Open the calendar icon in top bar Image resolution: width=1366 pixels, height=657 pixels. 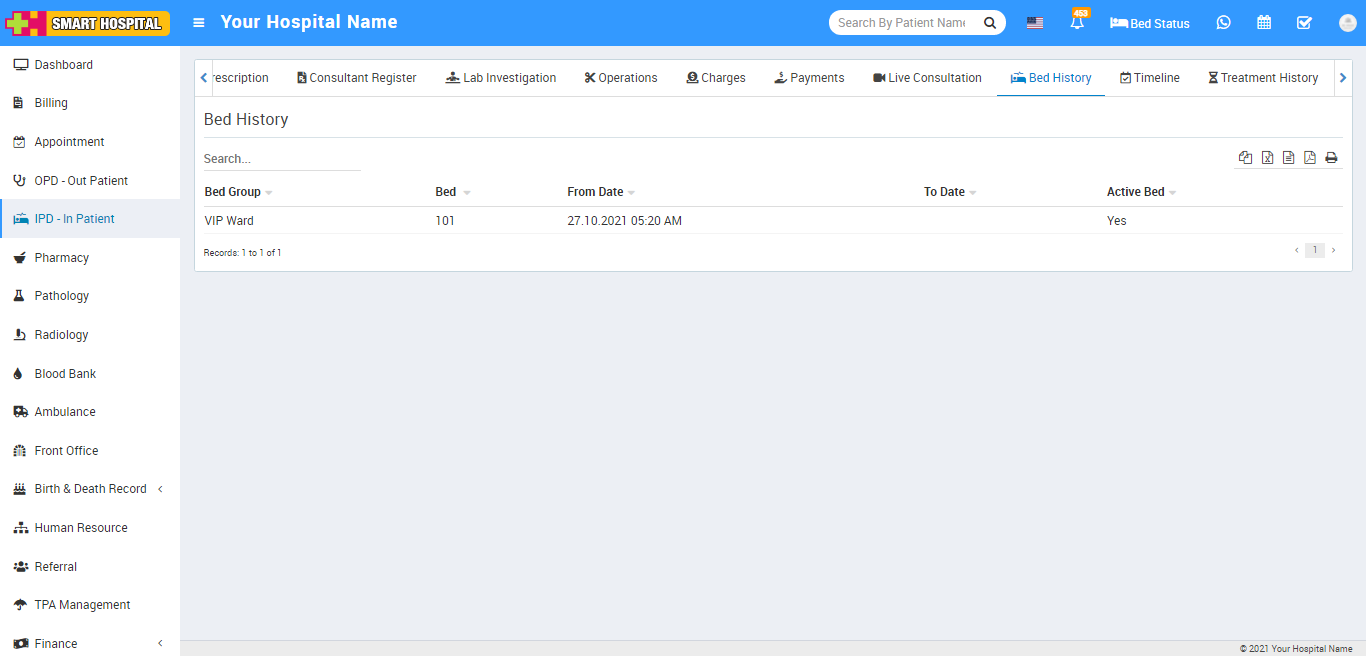1264,23
